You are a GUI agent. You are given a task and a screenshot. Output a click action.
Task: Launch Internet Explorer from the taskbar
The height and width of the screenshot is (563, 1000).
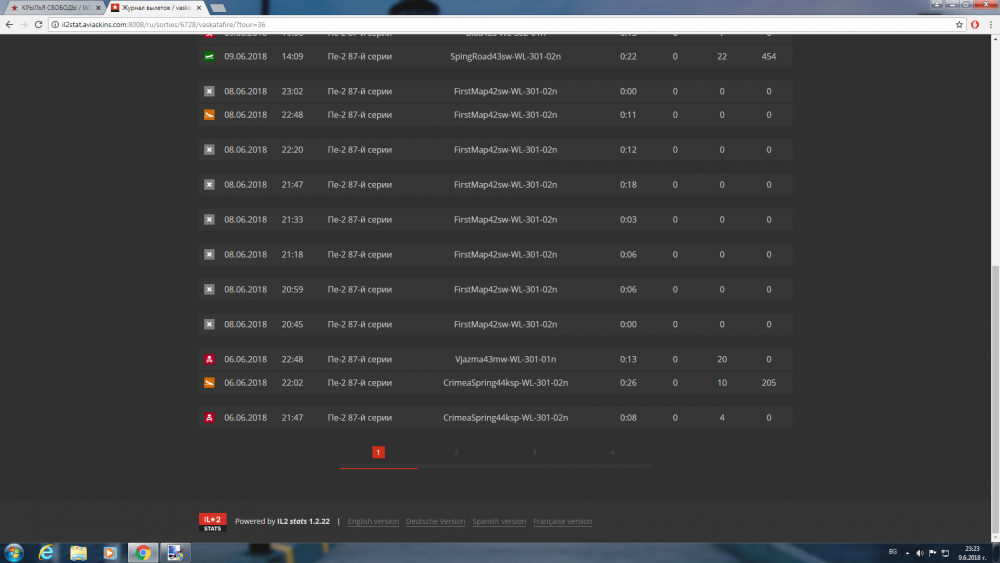[46, 553]
